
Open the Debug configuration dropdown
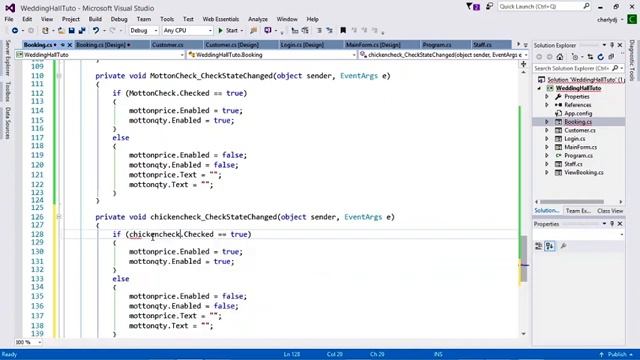point(143,31)
